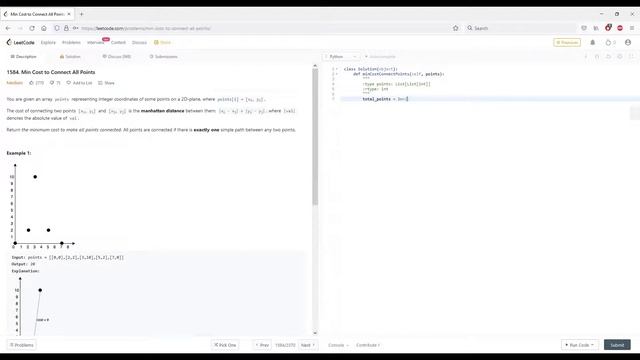Open the Explore menu item
Image resolution: width=640 pixels, height=360 pixels.
click(x=48, y=42)
